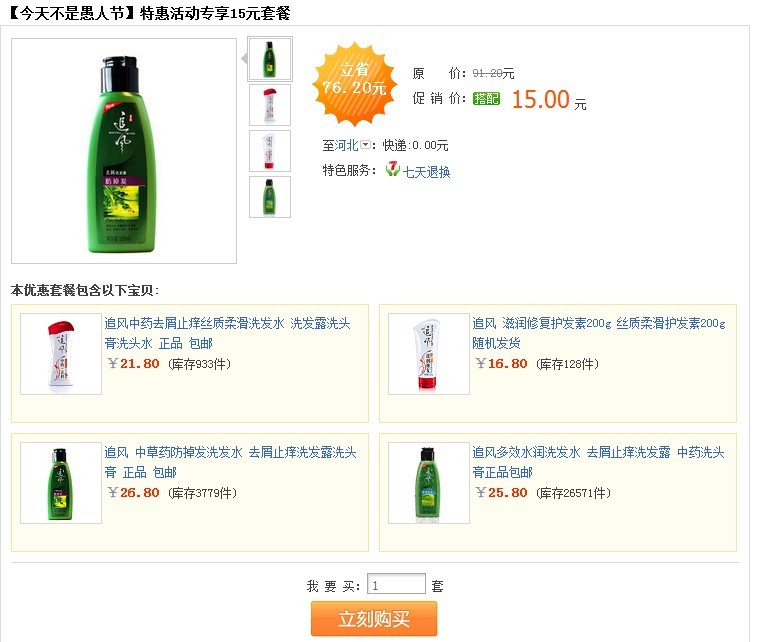Open 追风中药去屑止痒丝质柔滑洗发水 product link
Screen dimensions: 759x642
click(x=228, y=333)
